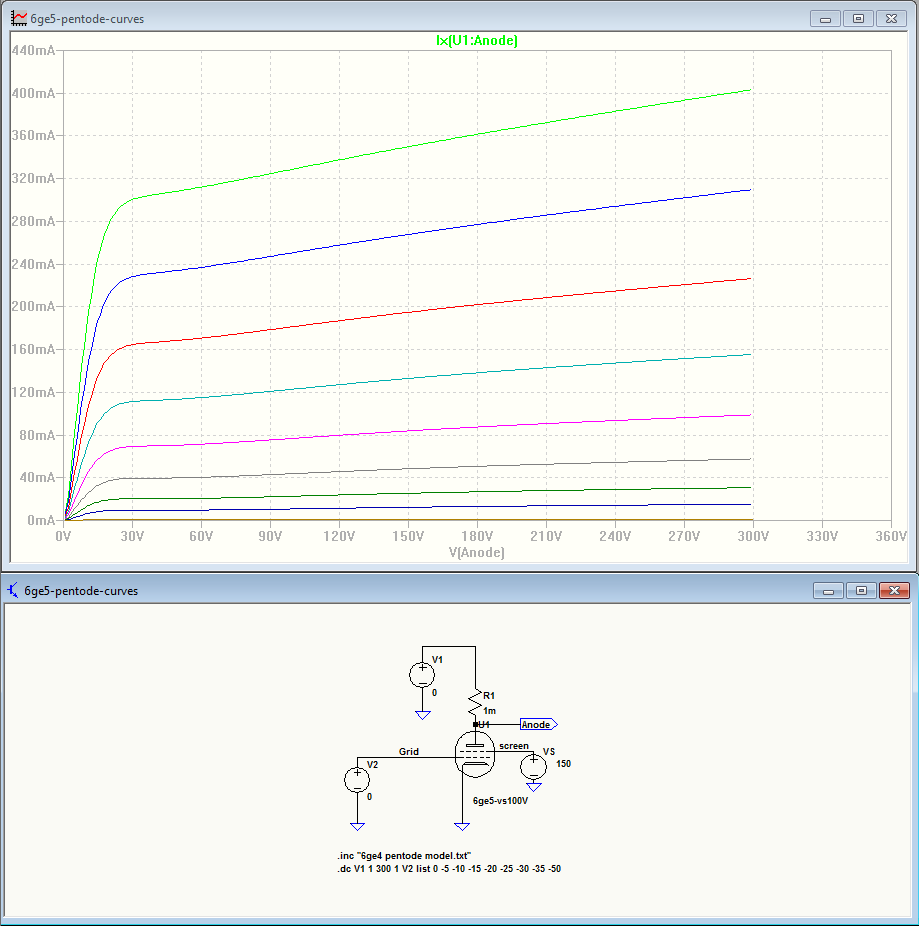Click the VS source name label
Image resolution: width=919 pixels, height=926 pixels.
549,752
